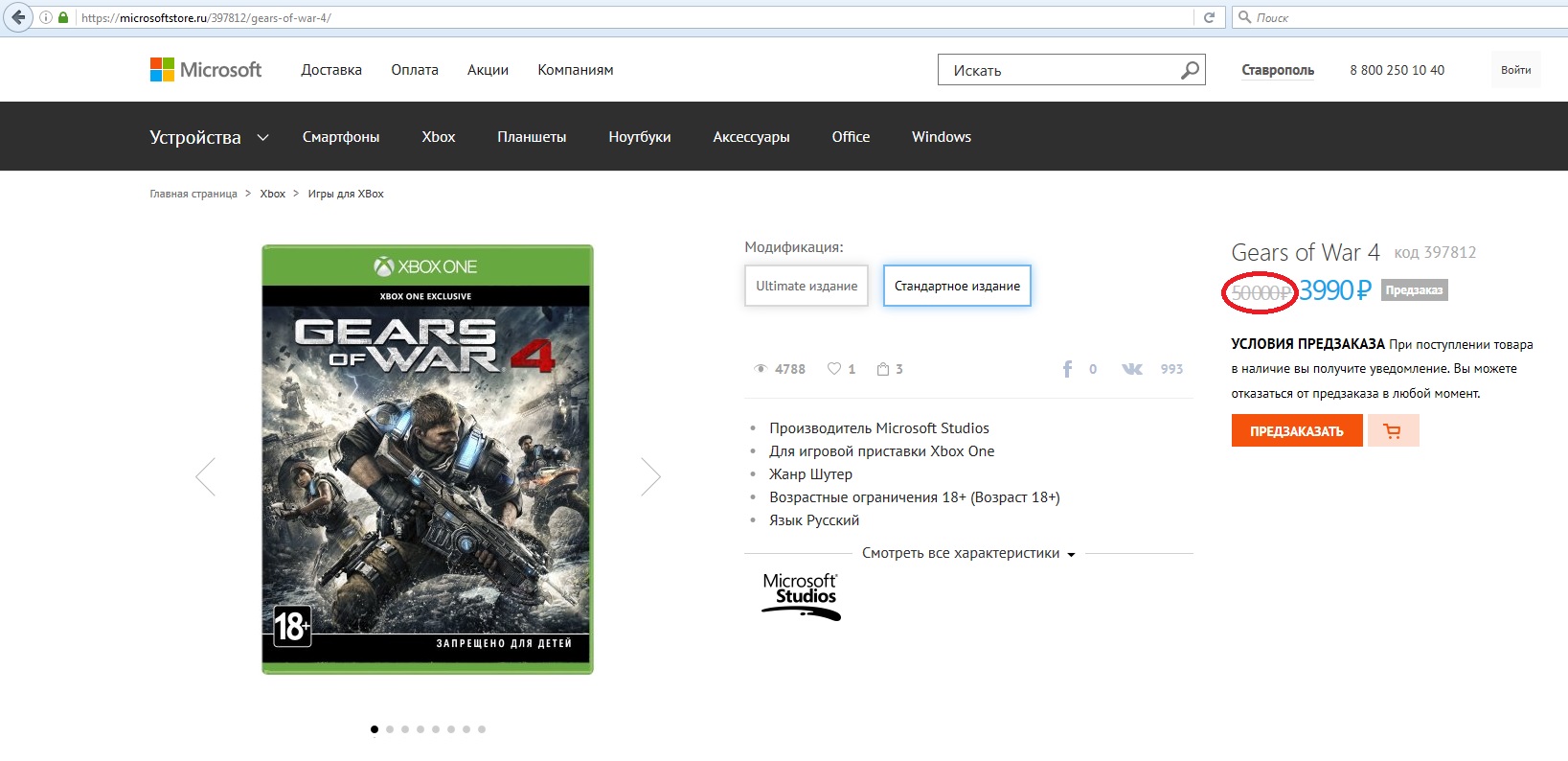Click the Для игровой приставки Xbox One line
The width and height of the screenshot is (1568, 761).
pyautogui.click(x=882, y=451)
